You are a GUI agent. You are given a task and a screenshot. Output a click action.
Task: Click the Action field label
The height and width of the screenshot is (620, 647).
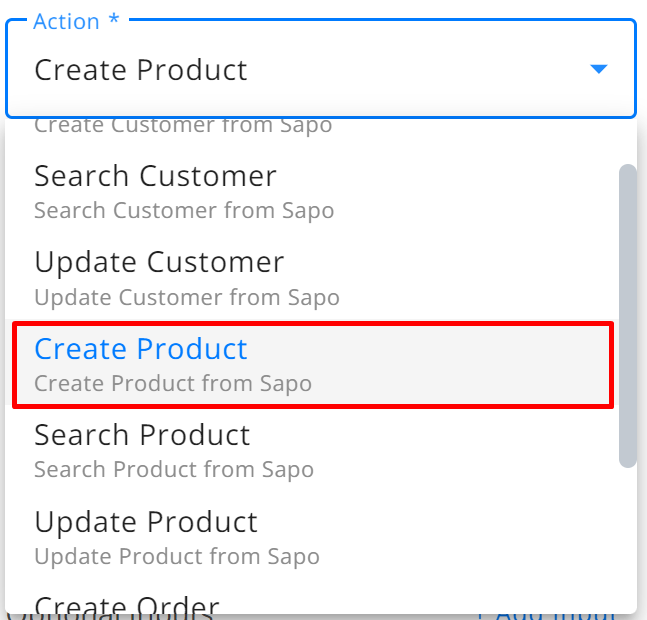point(66,21)
